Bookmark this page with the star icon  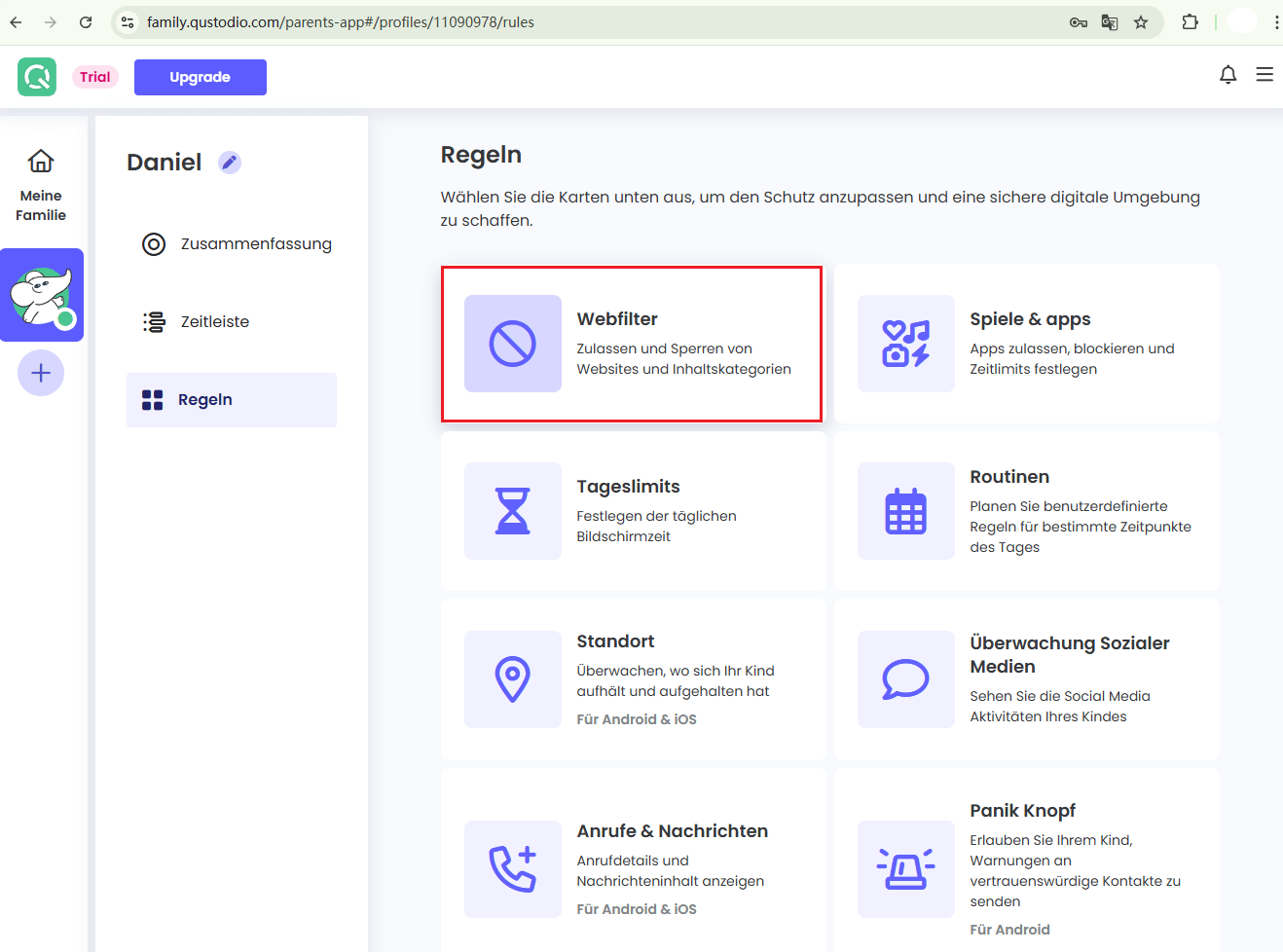click(1141, 22)
